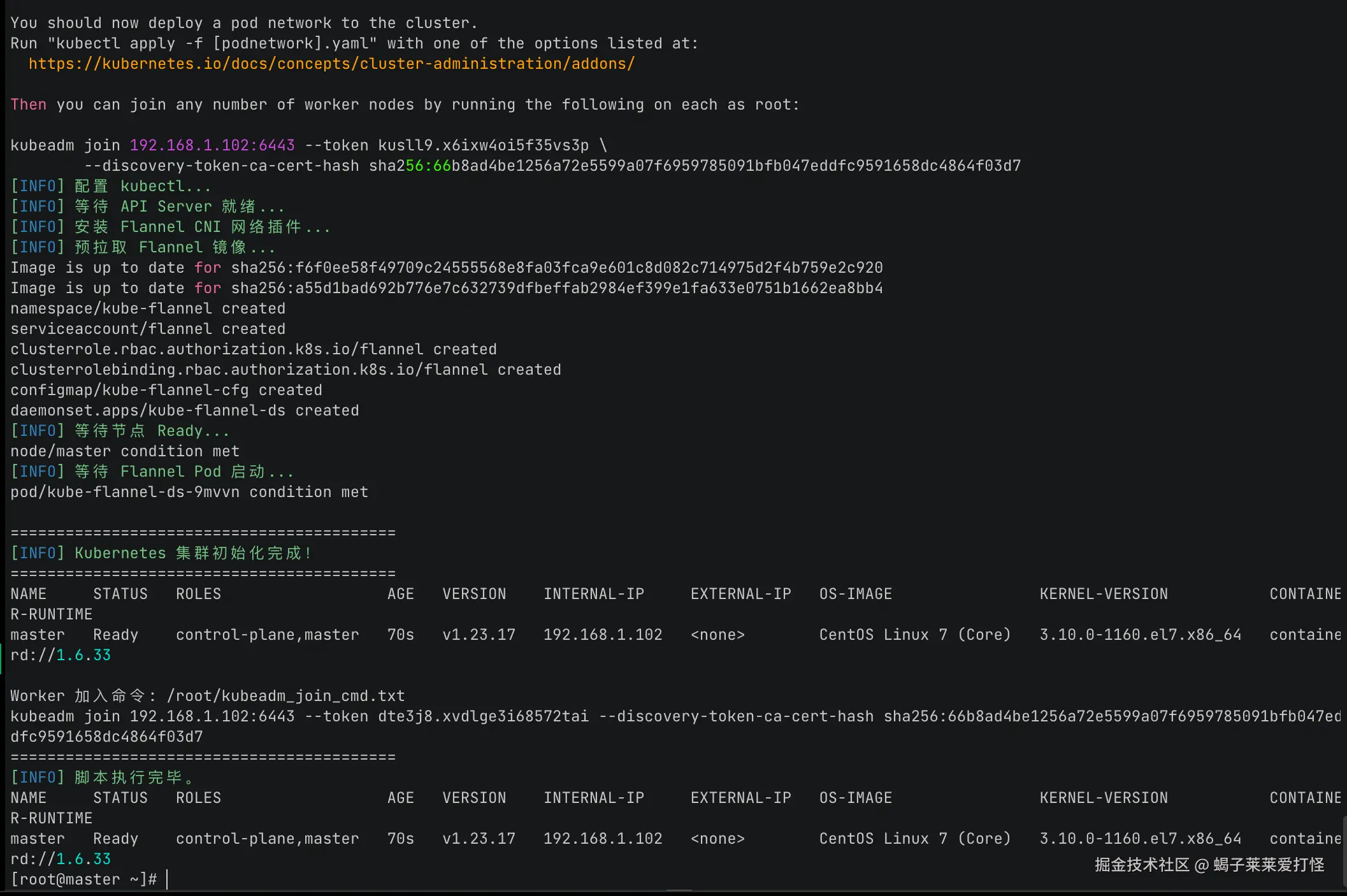Click the first KERNEL-VERSION column header
Image resolution: width=1347 pixels, height=896 pixels.
1104,594
